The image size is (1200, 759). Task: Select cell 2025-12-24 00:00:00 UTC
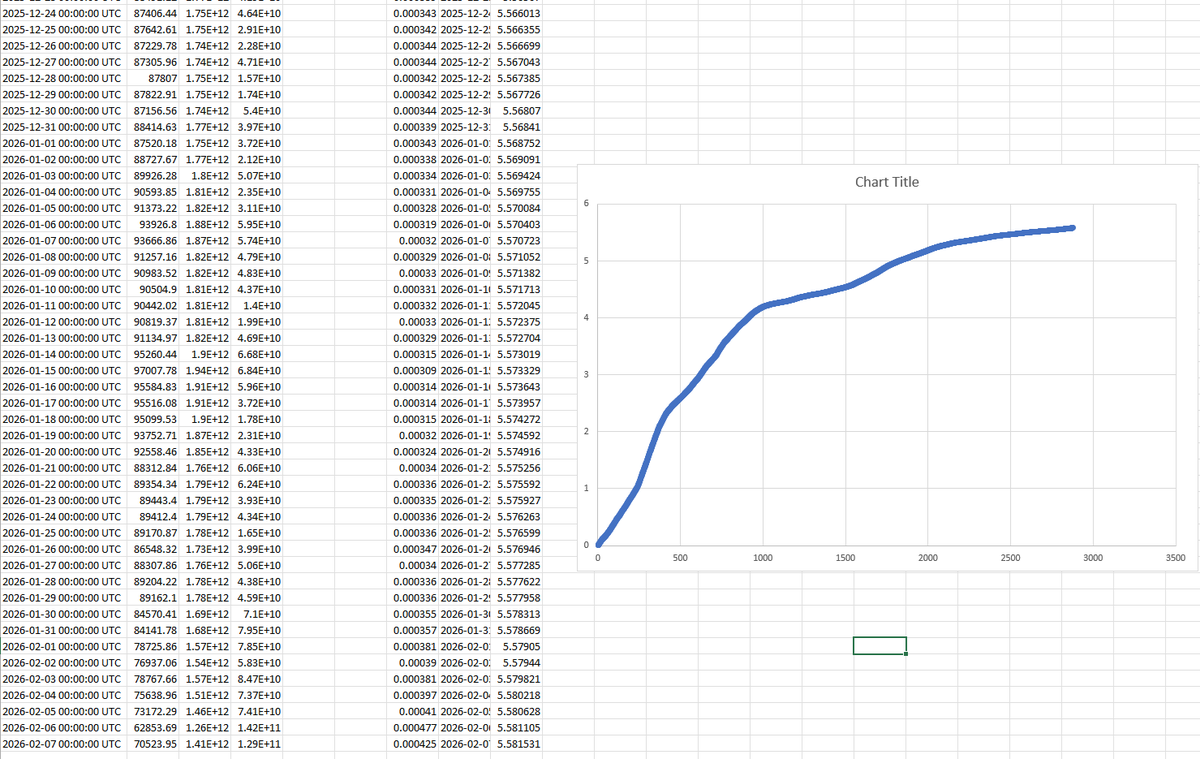(x=64, y=15)
